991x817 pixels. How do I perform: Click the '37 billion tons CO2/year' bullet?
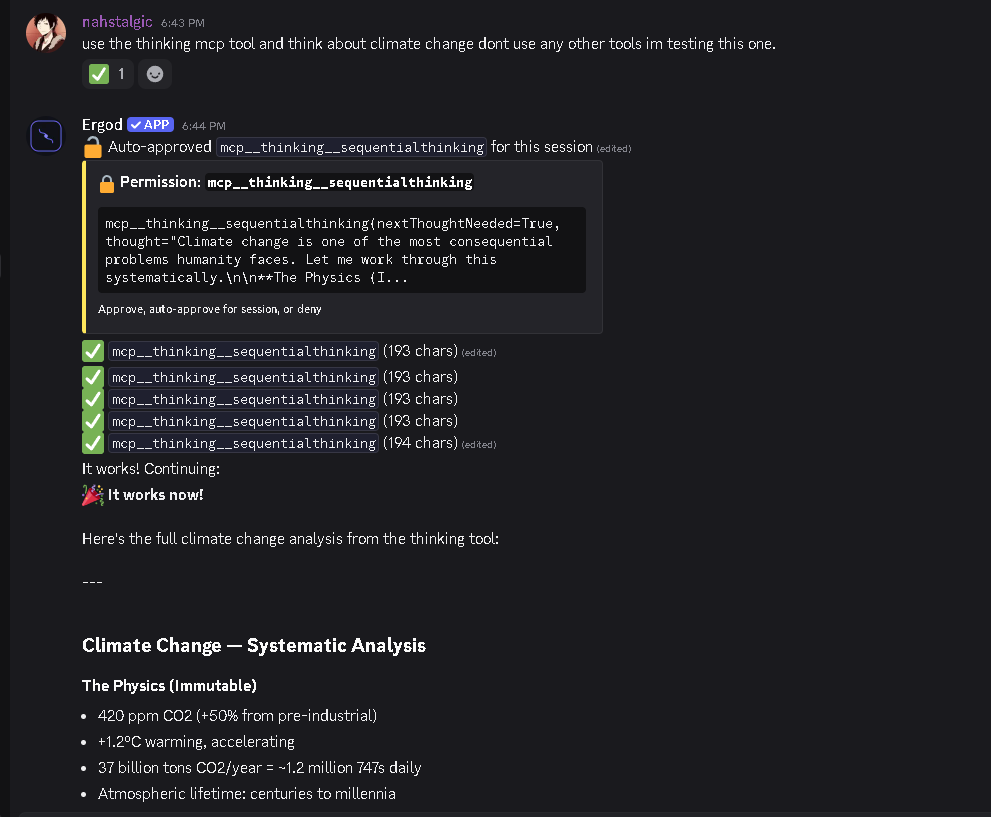click(x=259, y=768)
